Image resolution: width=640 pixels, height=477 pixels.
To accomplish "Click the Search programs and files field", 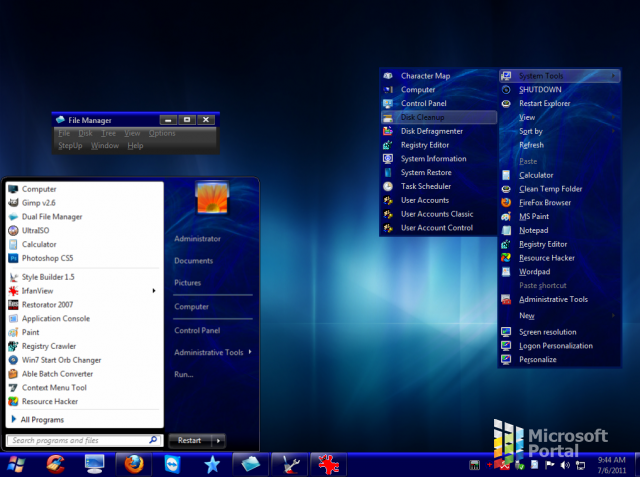I will click(x=84, y=441).
